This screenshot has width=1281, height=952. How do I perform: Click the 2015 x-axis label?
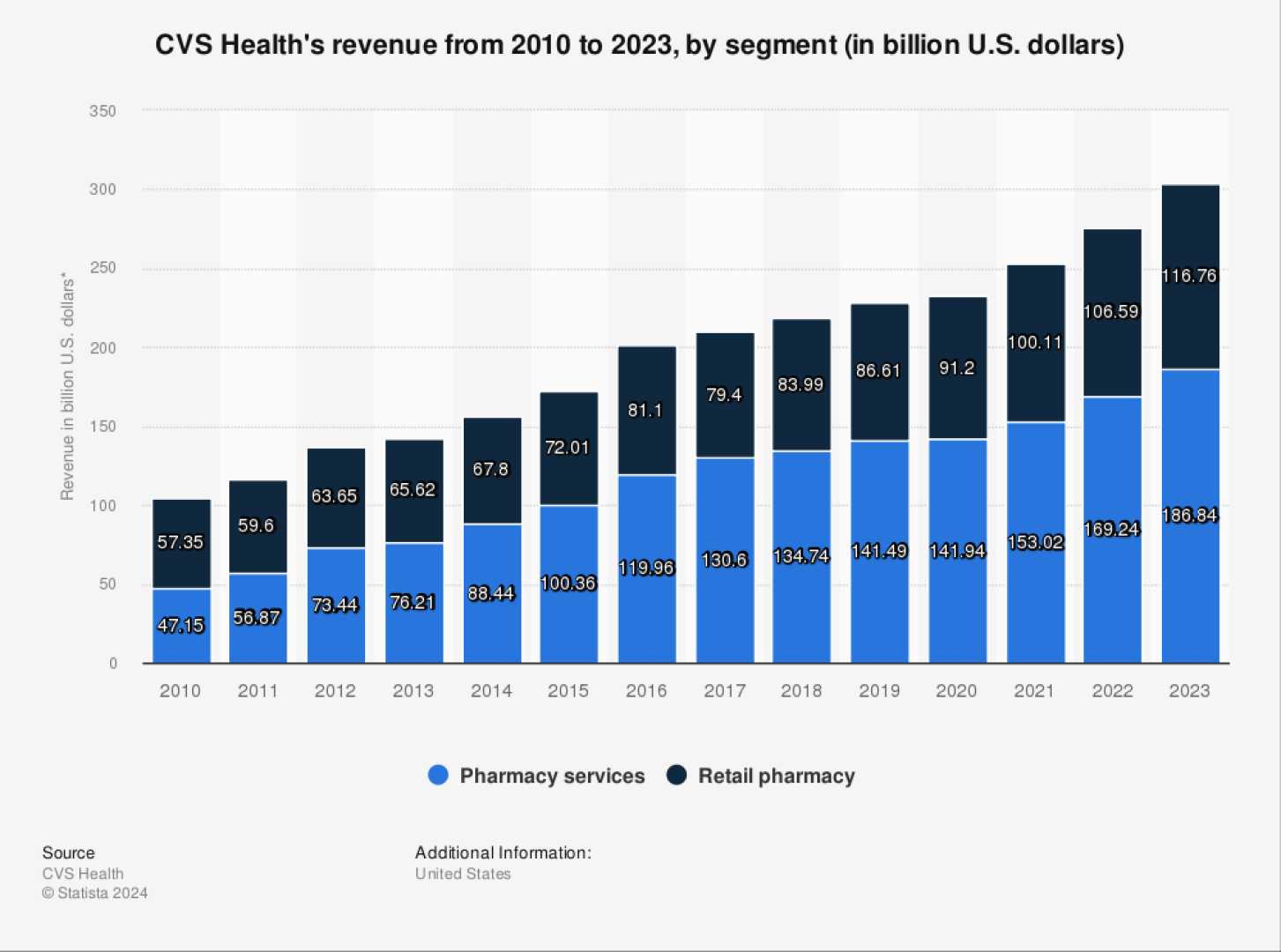(x=568, y=691)
